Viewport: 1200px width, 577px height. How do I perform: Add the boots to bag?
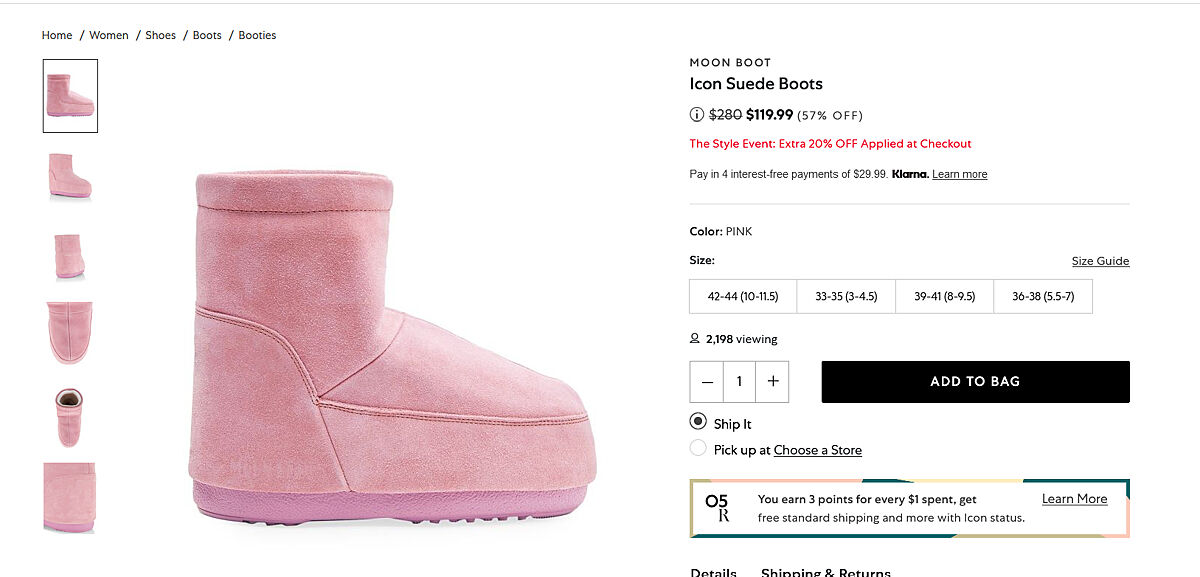tap(975, 382)
